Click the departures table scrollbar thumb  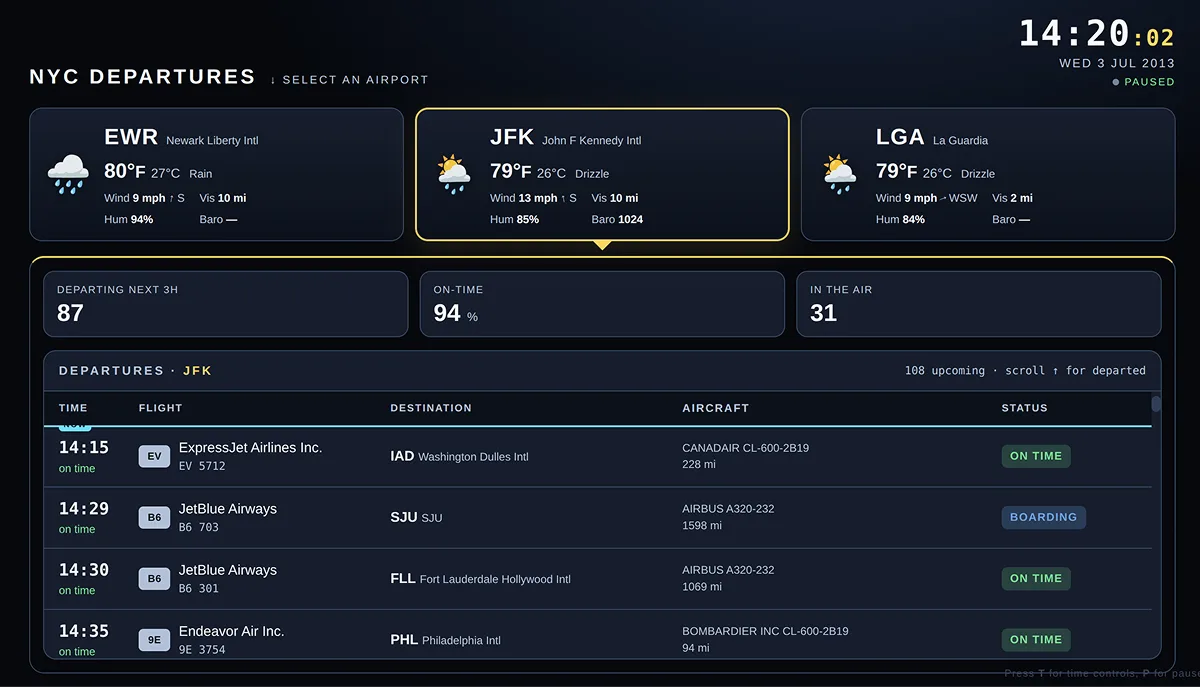point(1156,404)
